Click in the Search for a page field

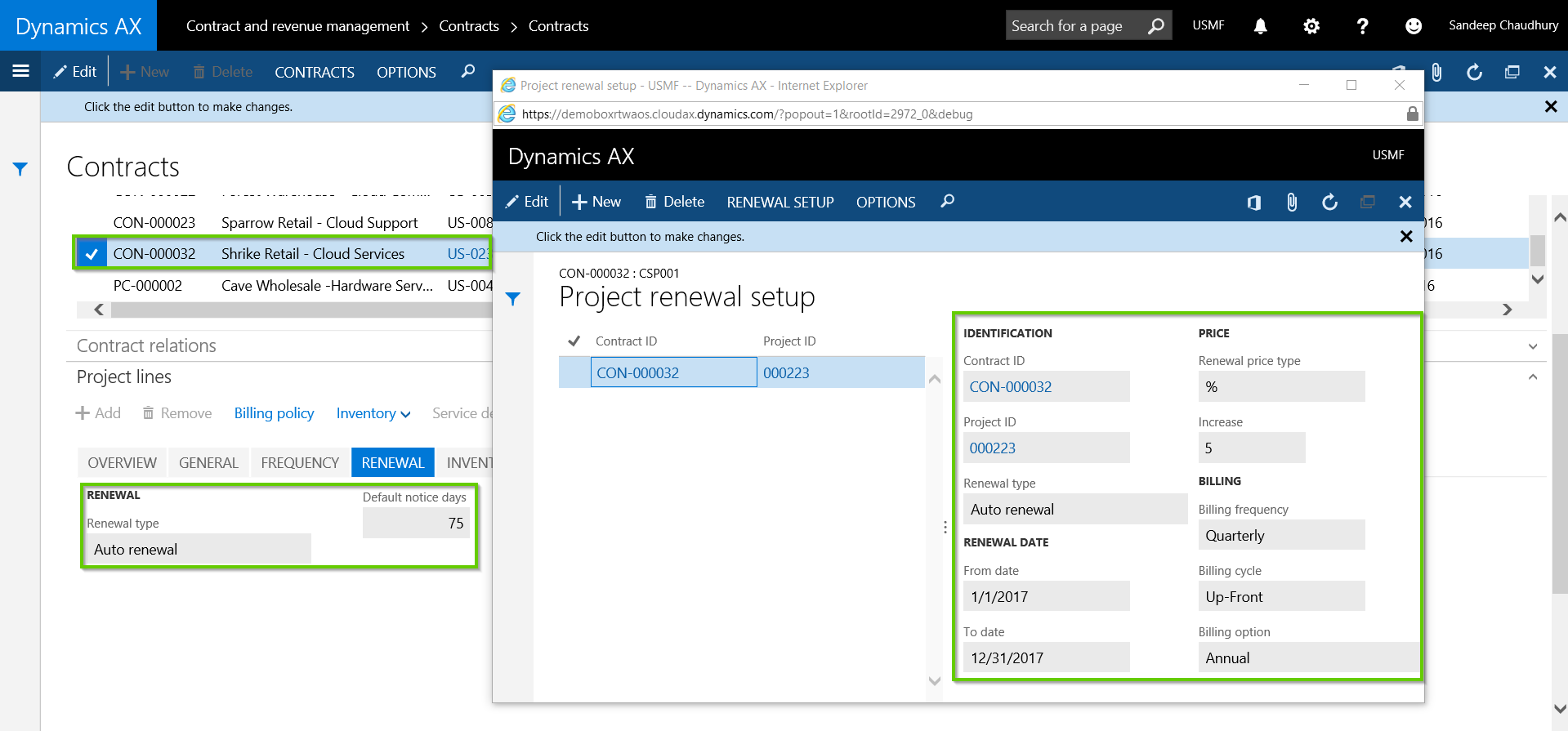coord(1074,26)
